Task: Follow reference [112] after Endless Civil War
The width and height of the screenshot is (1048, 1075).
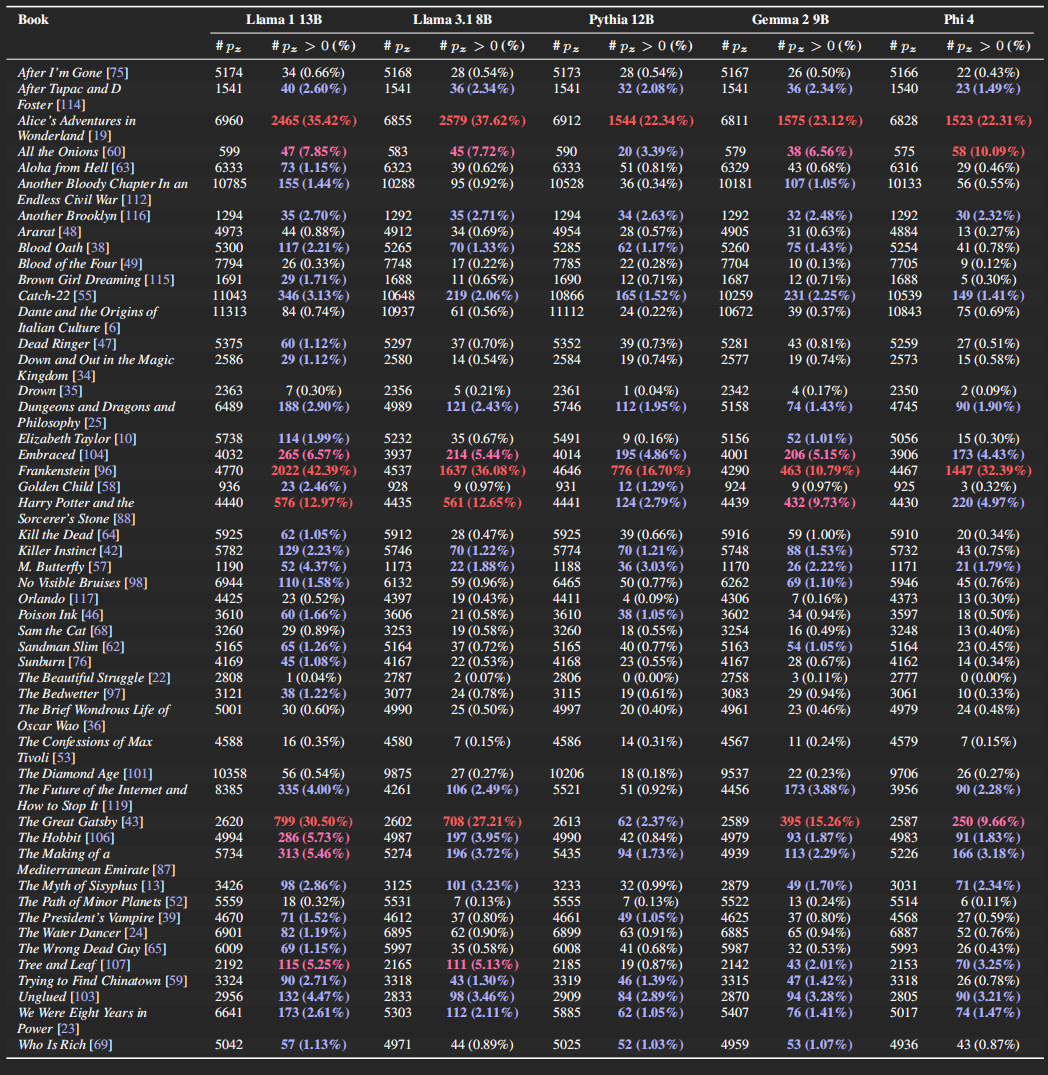Action: point(136,200)
